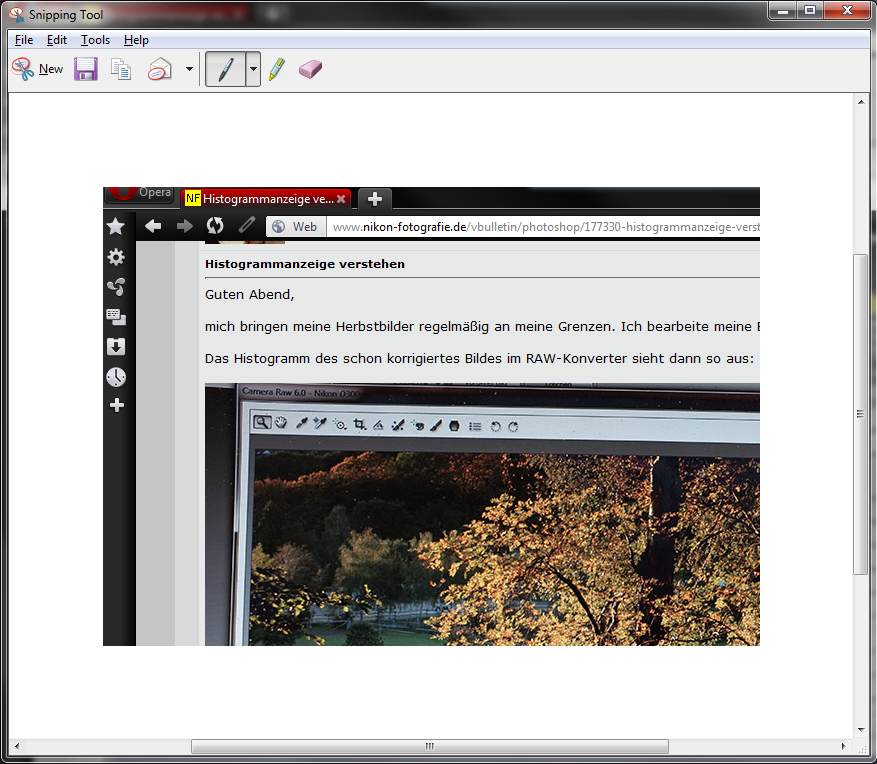Click the chat windows sidebar icon

(116, 317)
